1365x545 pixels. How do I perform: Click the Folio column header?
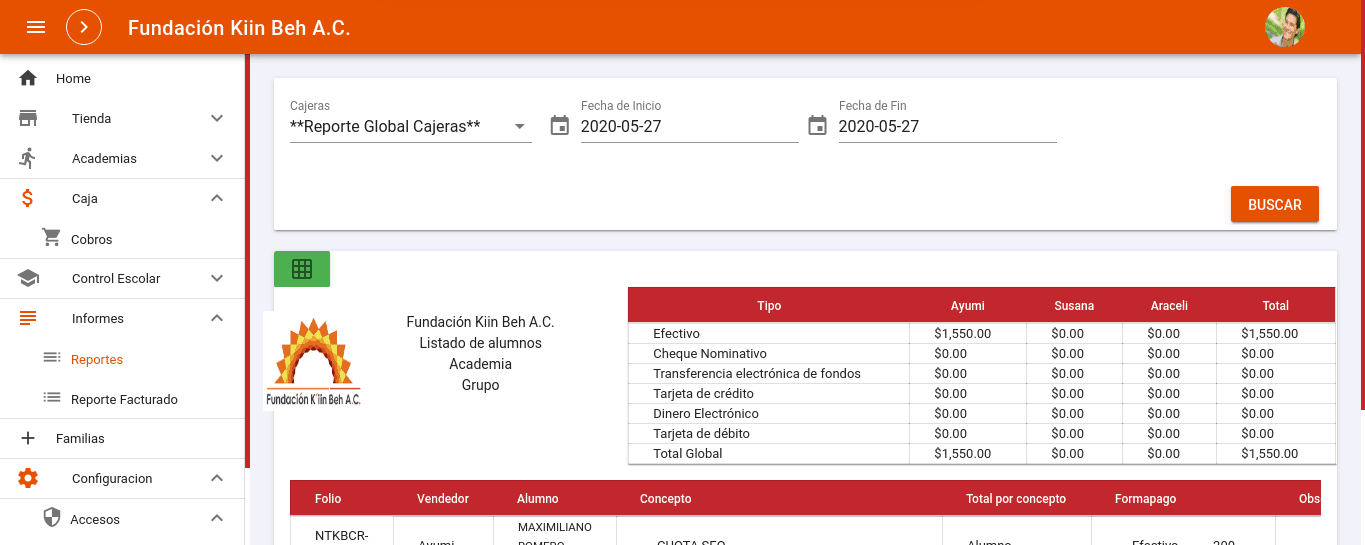coord(328,498)
